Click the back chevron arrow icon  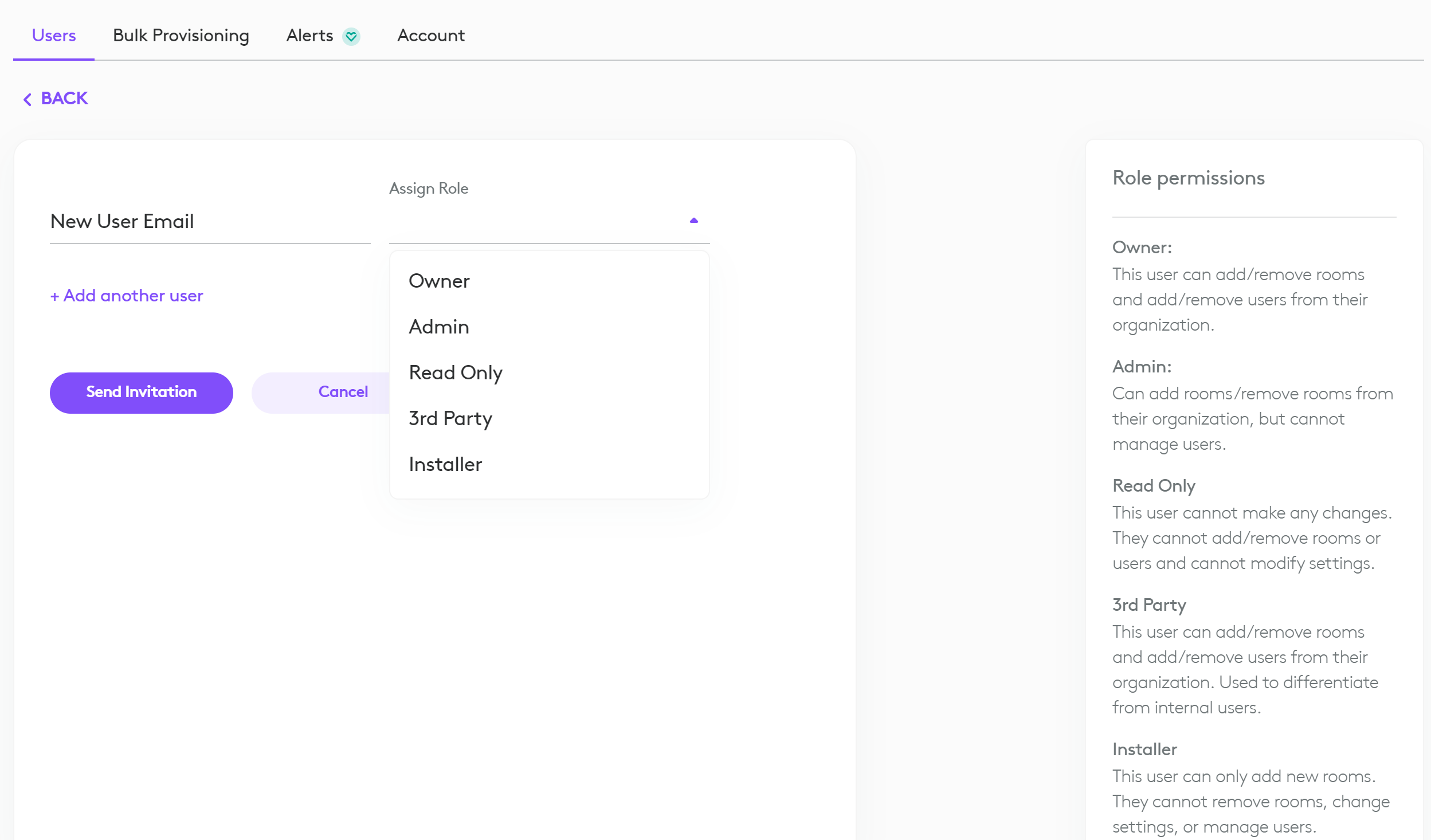27,99
